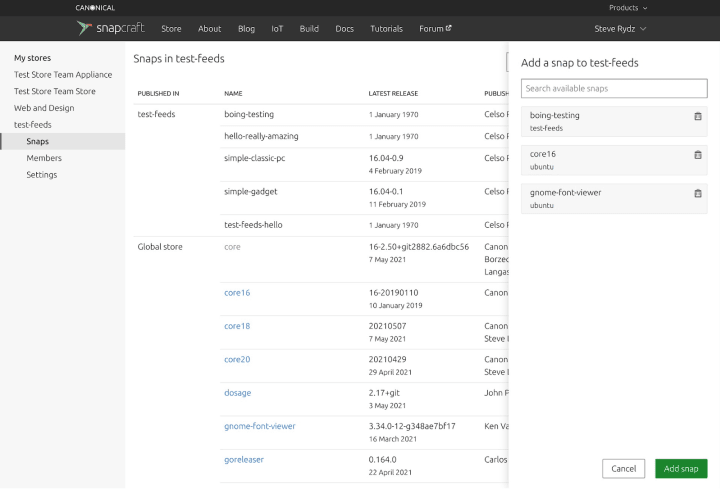Remove gnome-font-viewer using its trash icon
720x494 pixels.
pyautogui.click(x=698, y=193)
